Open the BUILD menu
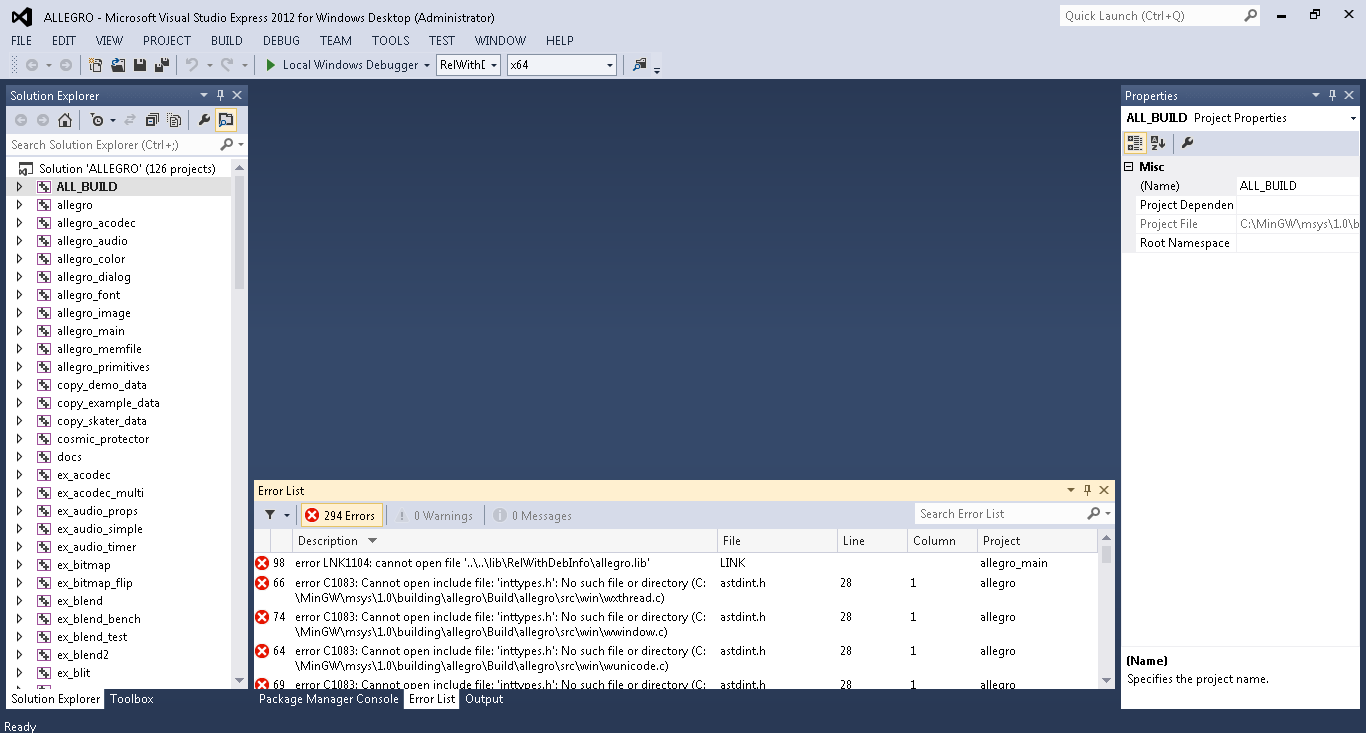 pyautogui.click(x=226, y=41)
